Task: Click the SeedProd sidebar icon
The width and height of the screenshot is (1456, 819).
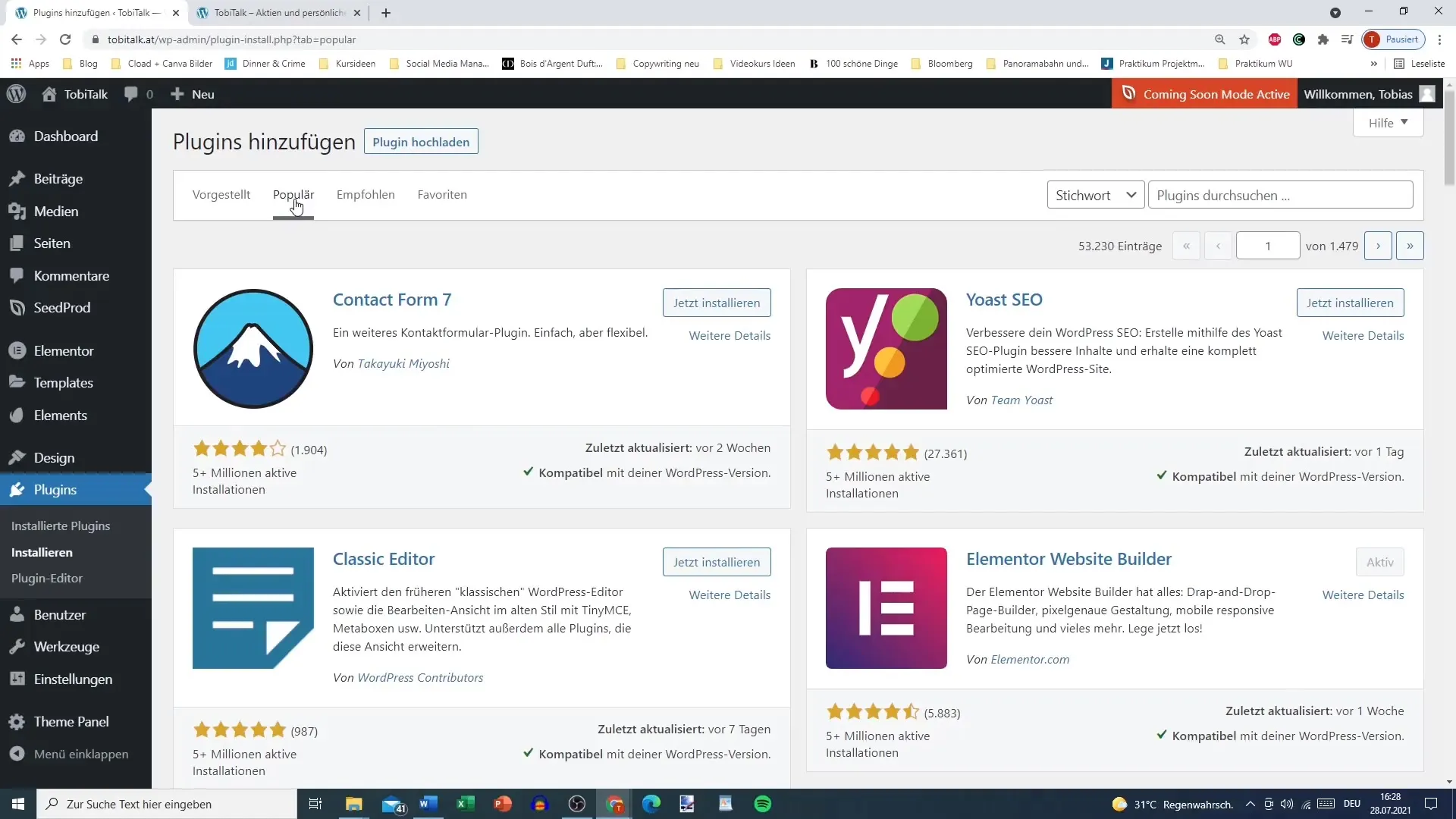Action: pos(18,307)
